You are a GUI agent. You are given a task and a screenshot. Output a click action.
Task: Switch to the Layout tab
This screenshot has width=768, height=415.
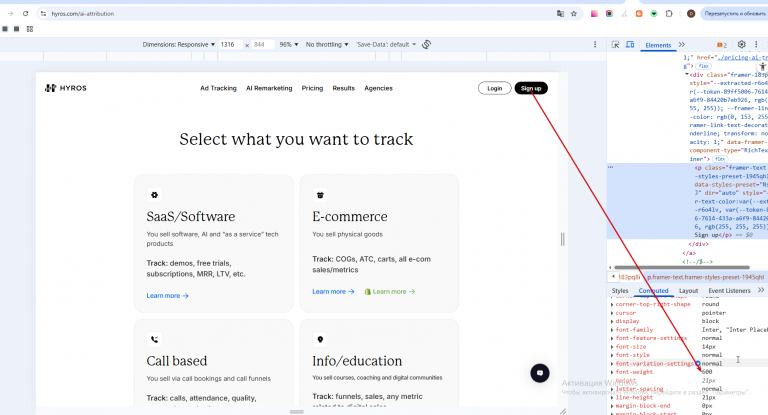(688, 291)
